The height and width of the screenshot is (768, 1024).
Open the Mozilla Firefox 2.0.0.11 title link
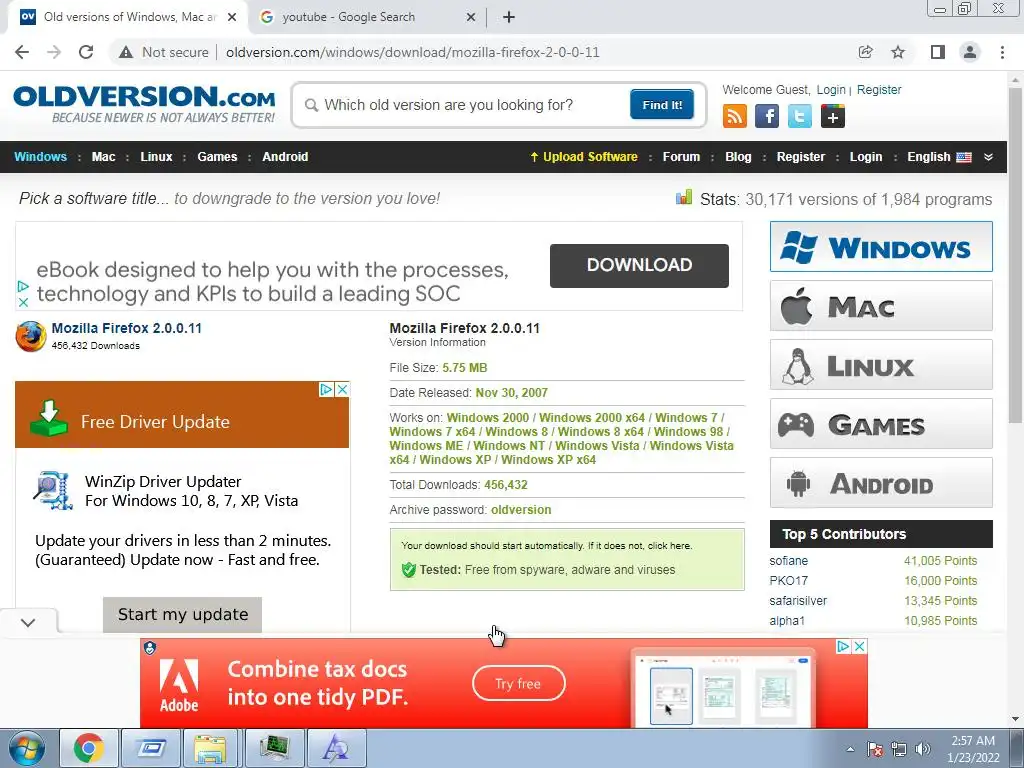point(127,328)
